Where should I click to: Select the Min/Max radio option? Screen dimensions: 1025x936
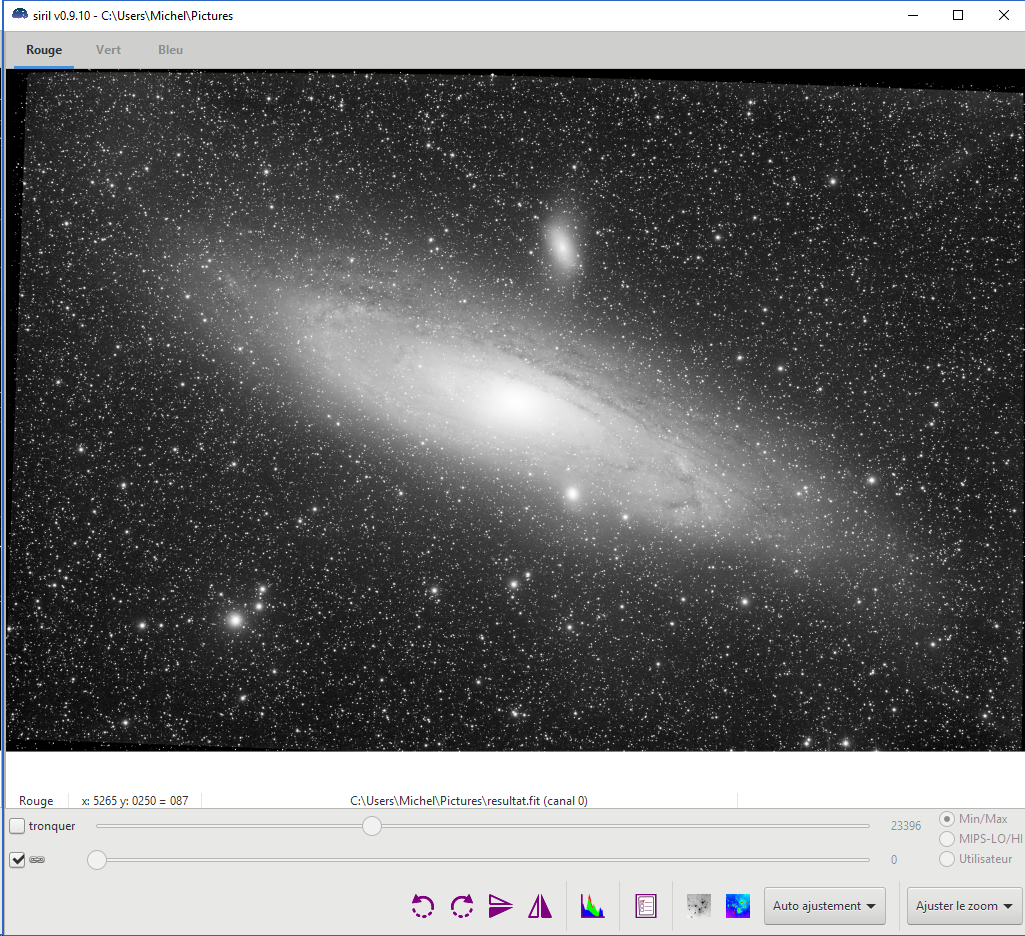pyautogui.click(x=947, y=819)
